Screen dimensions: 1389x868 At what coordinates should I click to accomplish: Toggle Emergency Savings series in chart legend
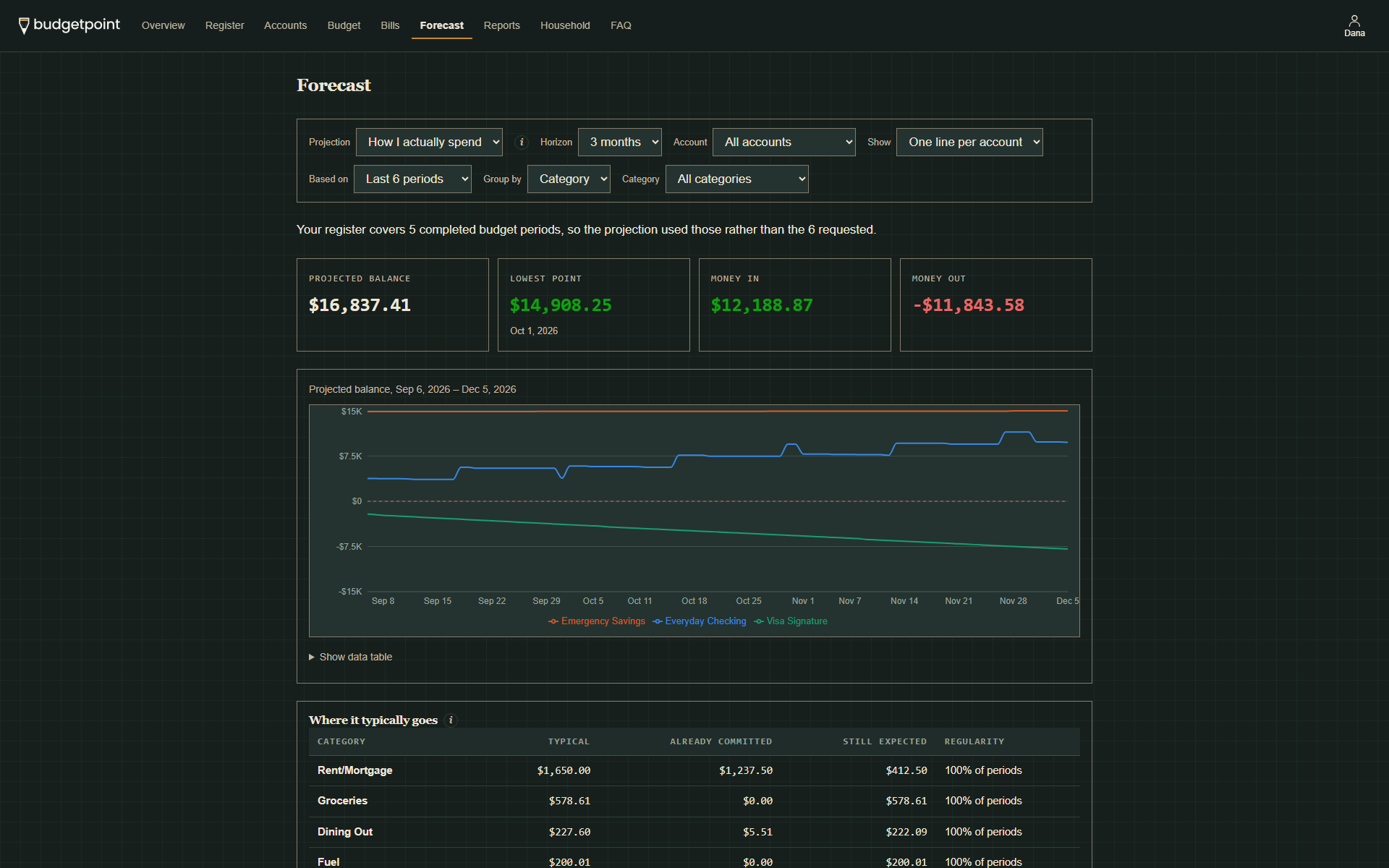597,621
